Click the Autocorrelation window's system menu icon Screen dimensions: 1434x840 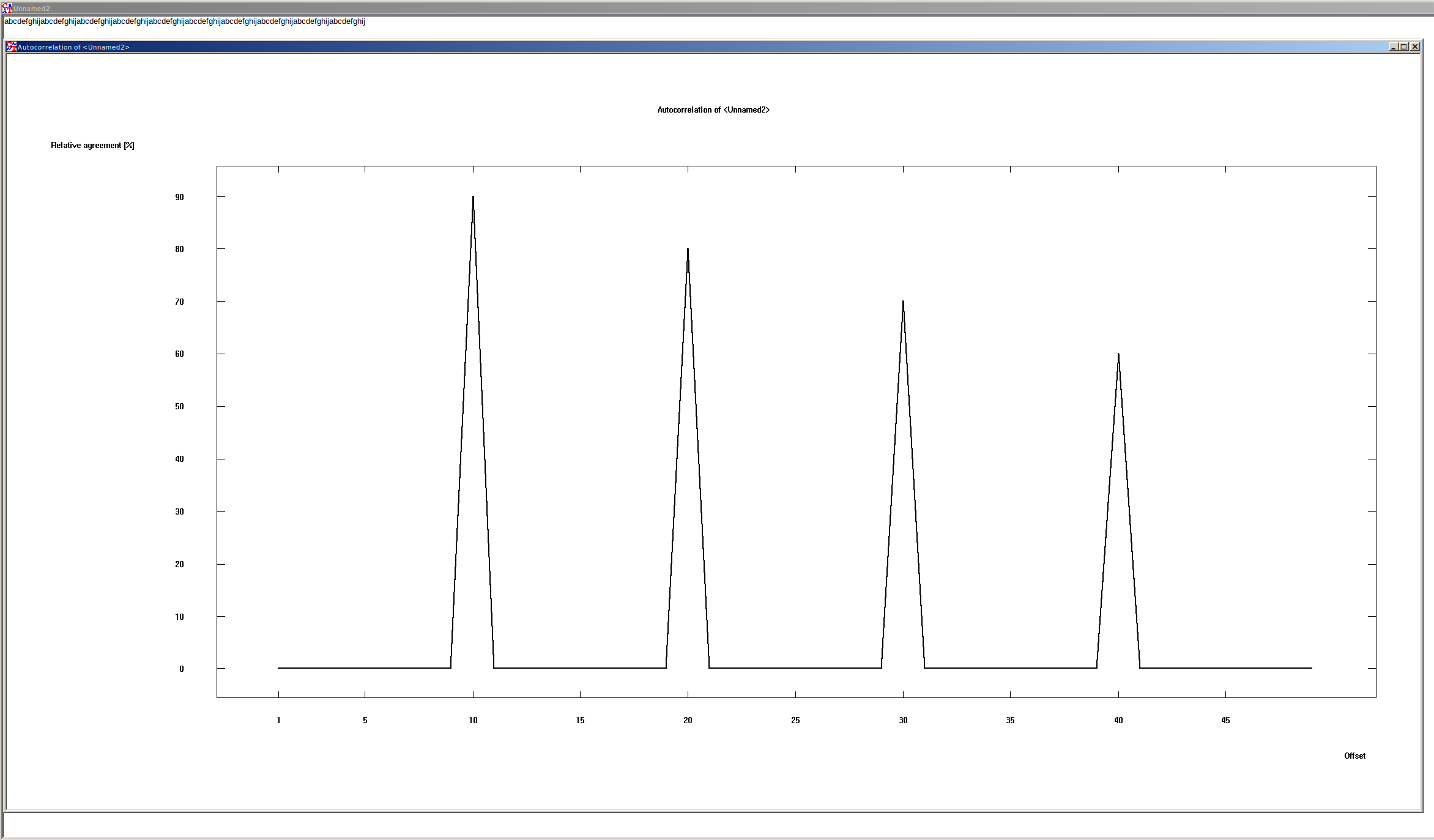[x=11, y=46]
